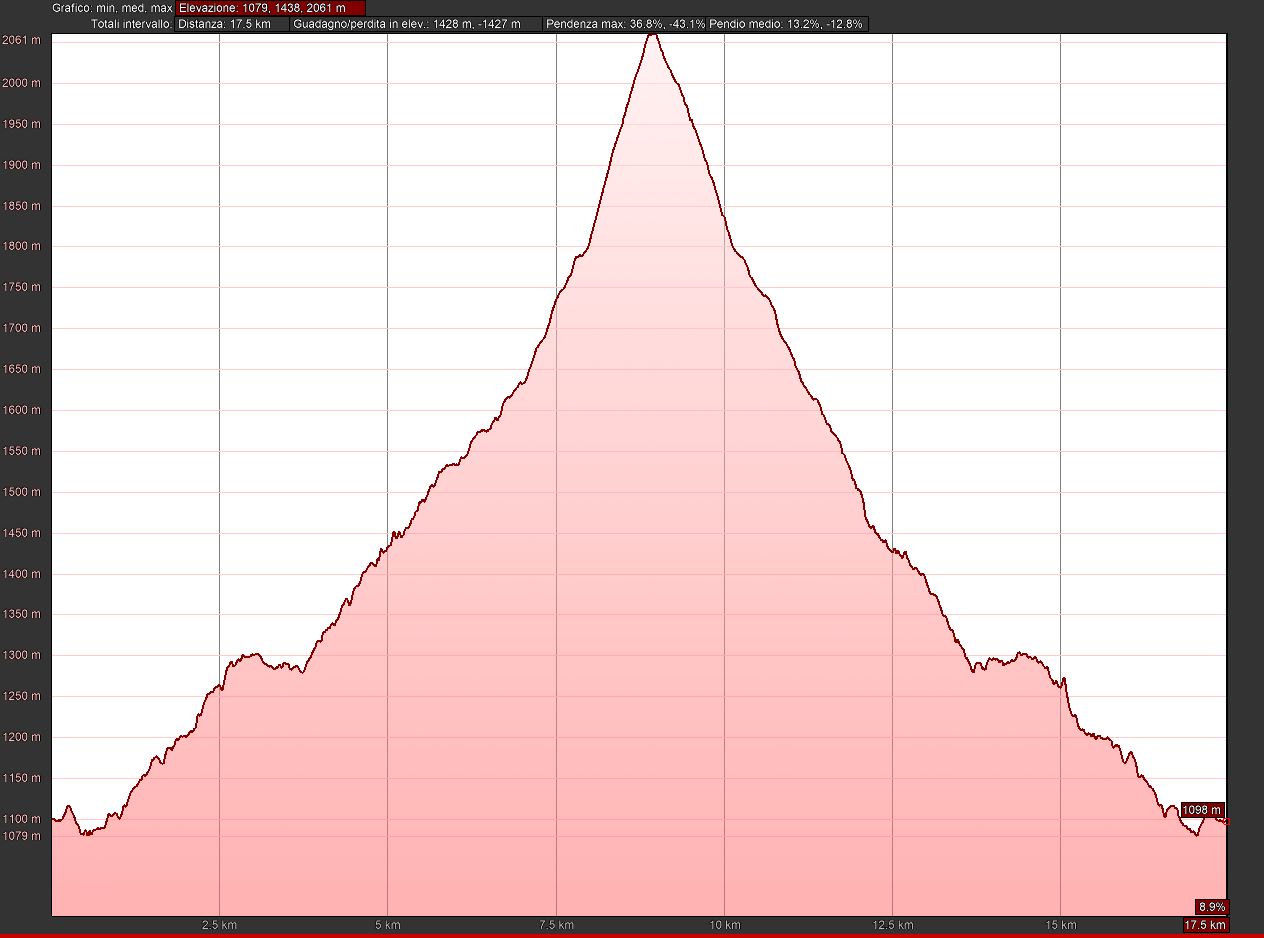Click the 1500 m elevation axis label
Viewport: 1264px width, 938px height.
(x=22, y=492)
